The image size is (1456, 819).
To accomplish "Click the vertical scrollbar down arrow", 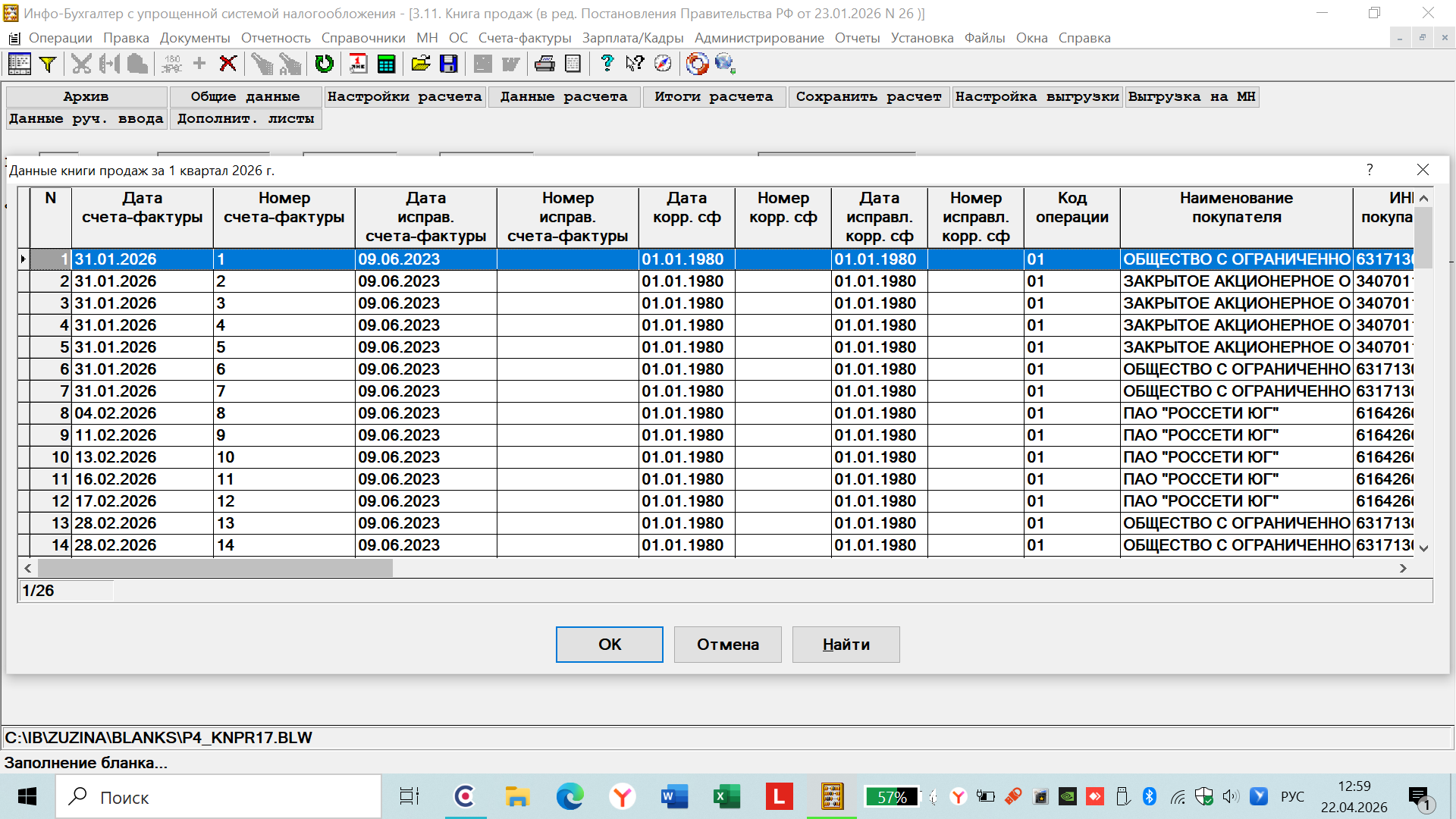I will (x=1423, y=548).
